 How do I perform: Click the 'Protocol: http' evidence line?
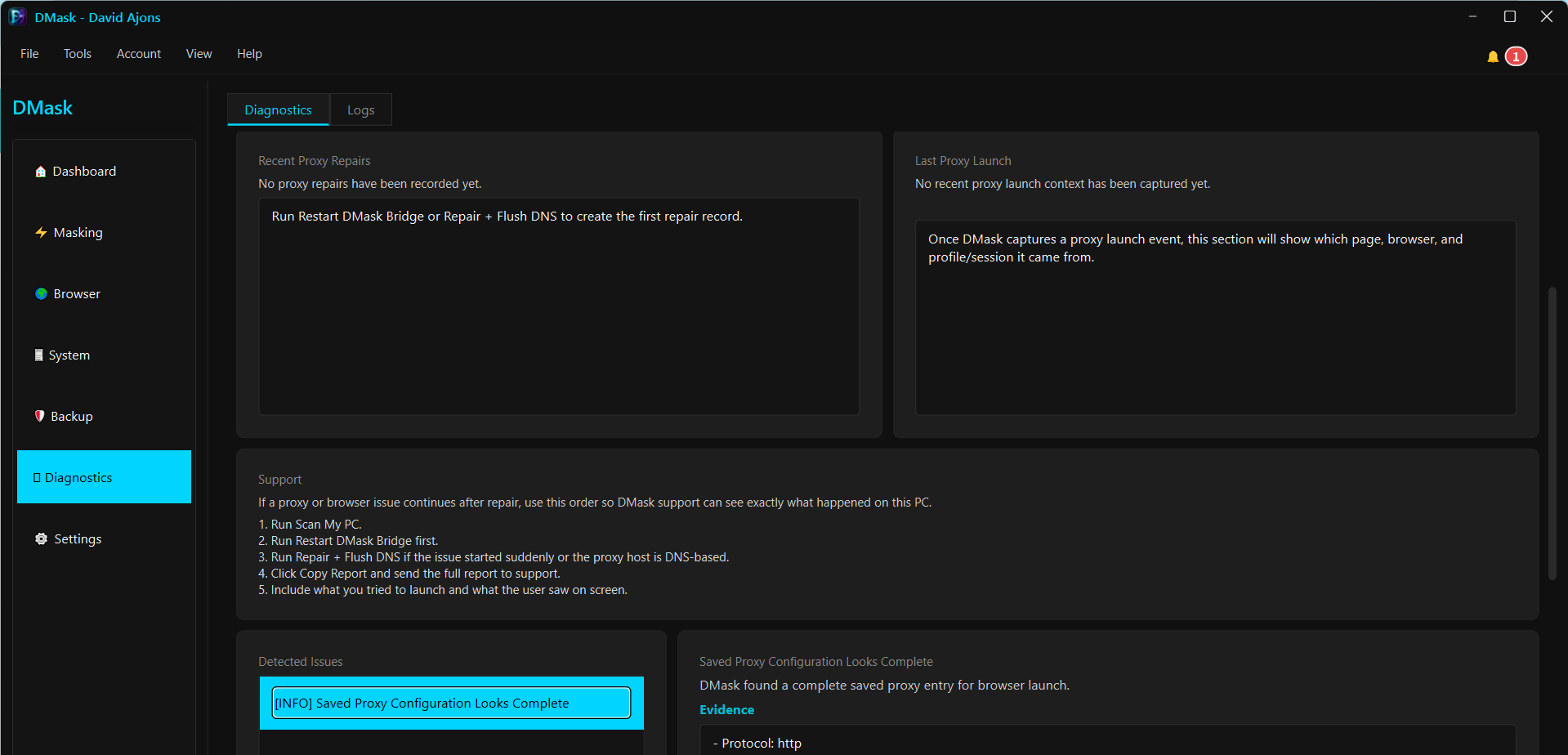[757, 744]
